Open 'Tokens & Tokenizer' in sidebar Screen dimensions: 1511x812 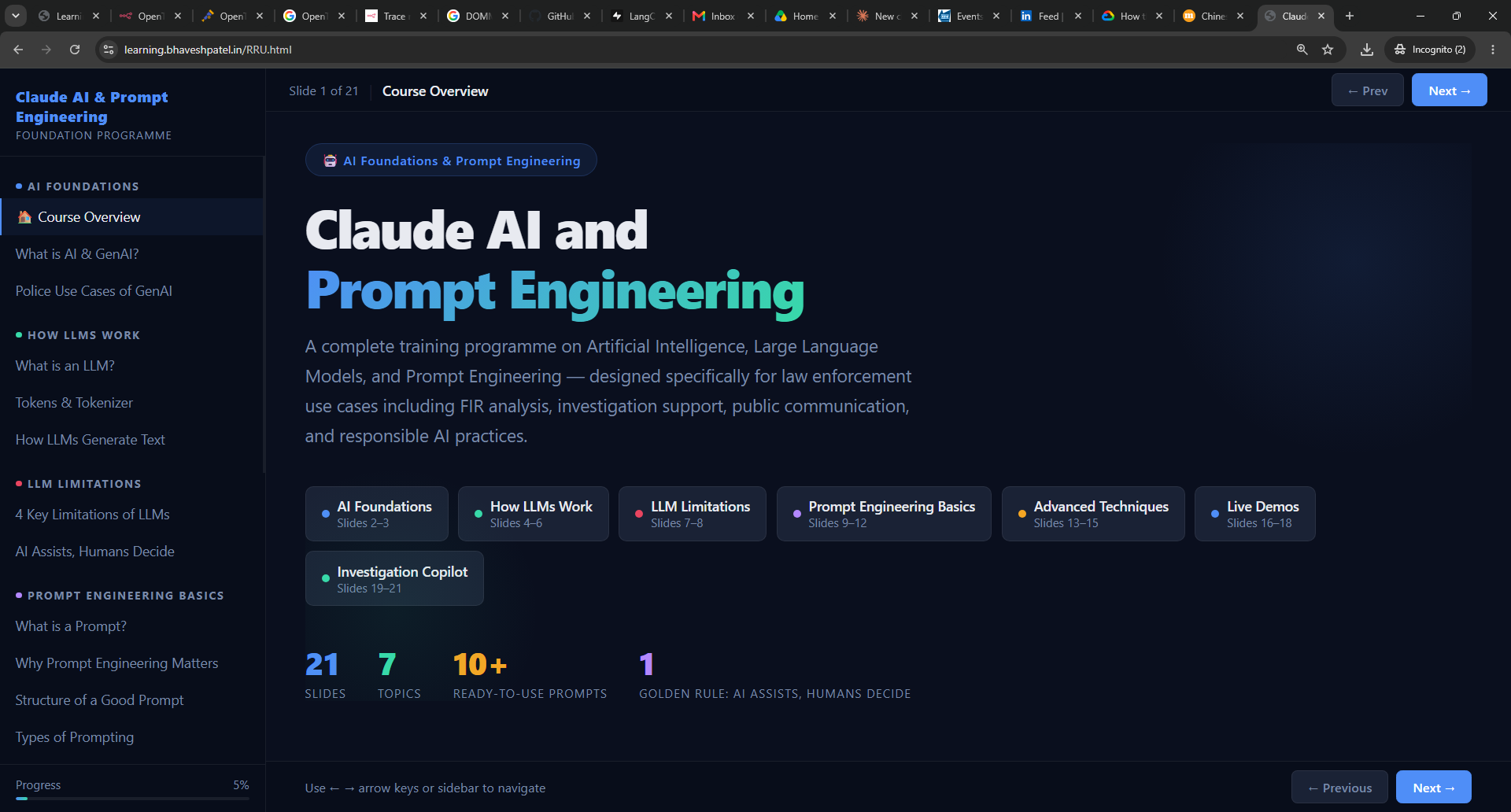tap(132, 403)
